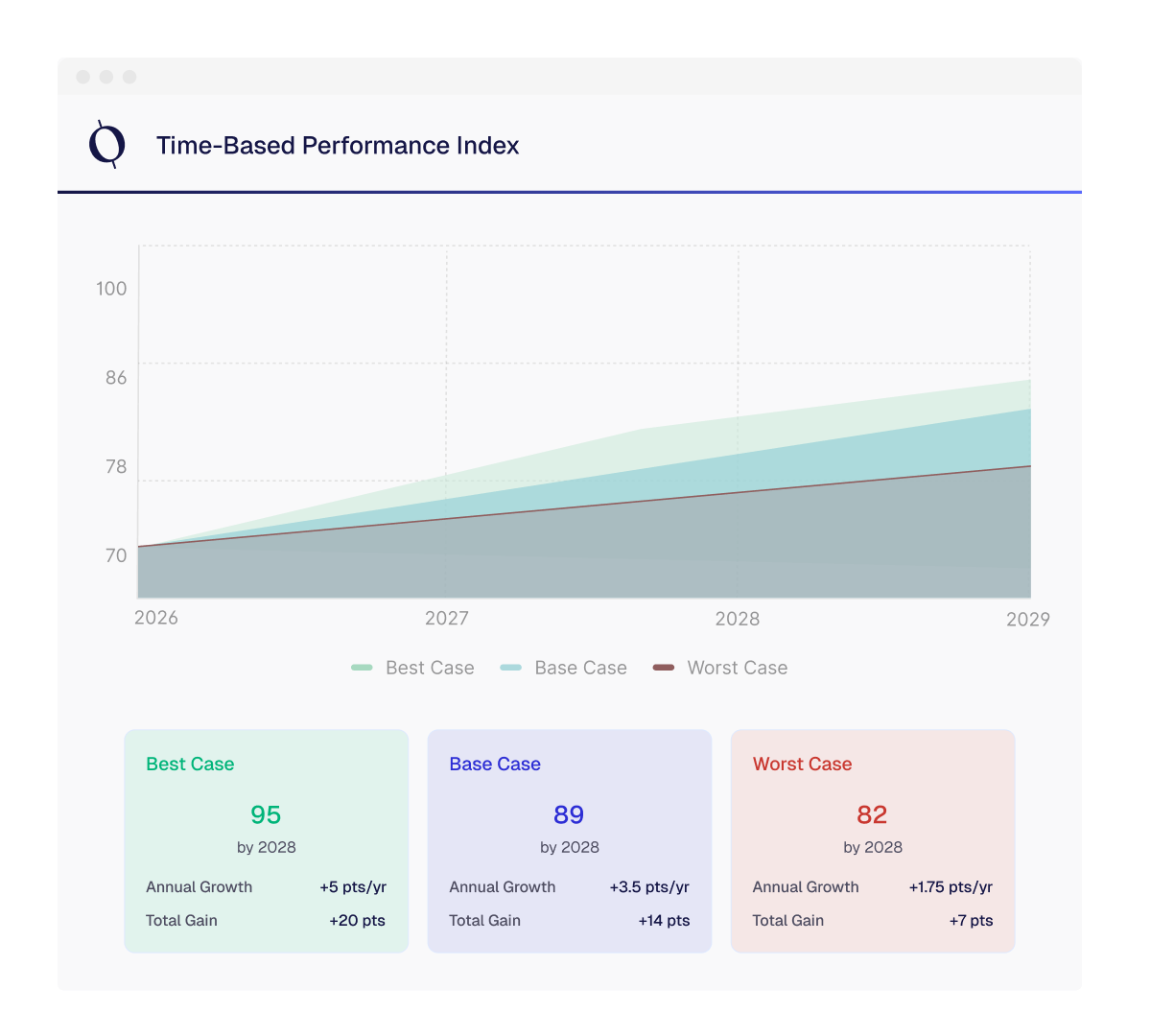Image resolution: width=1174 pixels, height=1036 pixels.
Task: Click the value 95 in Best Case
Action: click(266, 814)
